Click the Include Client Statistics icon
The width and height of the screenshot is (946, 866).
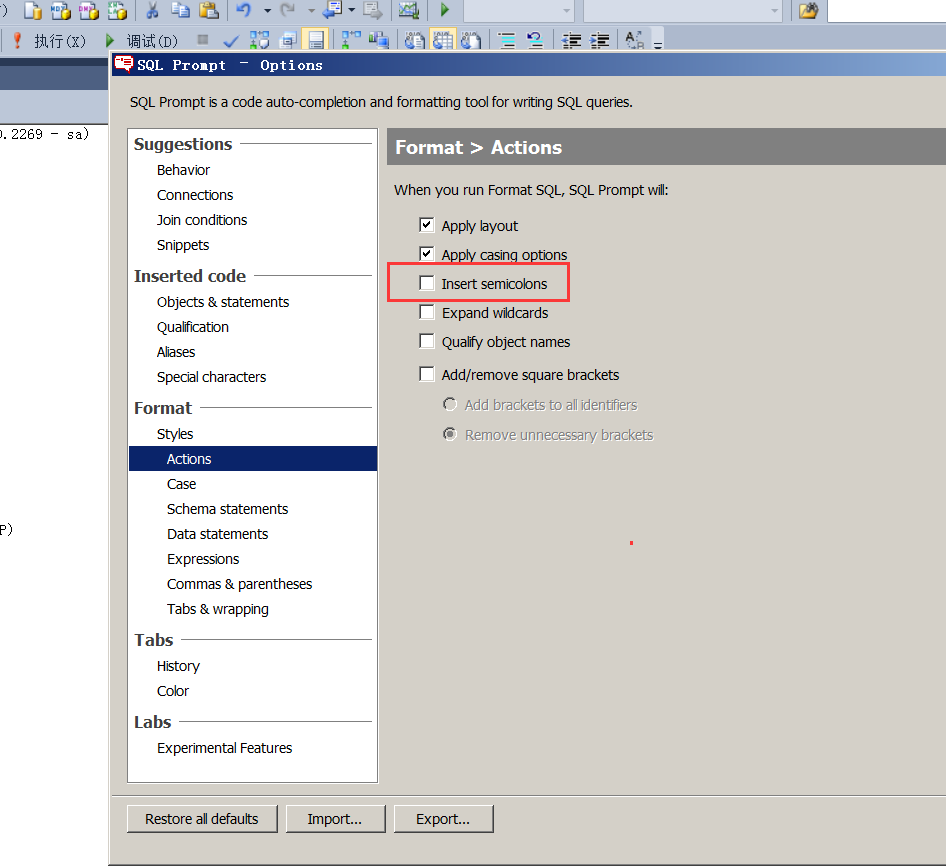[x=379, y=40]
